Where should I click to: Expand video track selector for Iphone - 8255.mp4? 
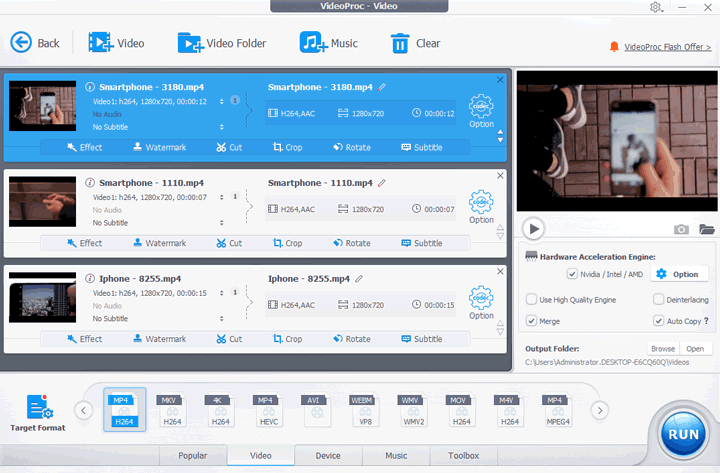click(221, 293)
